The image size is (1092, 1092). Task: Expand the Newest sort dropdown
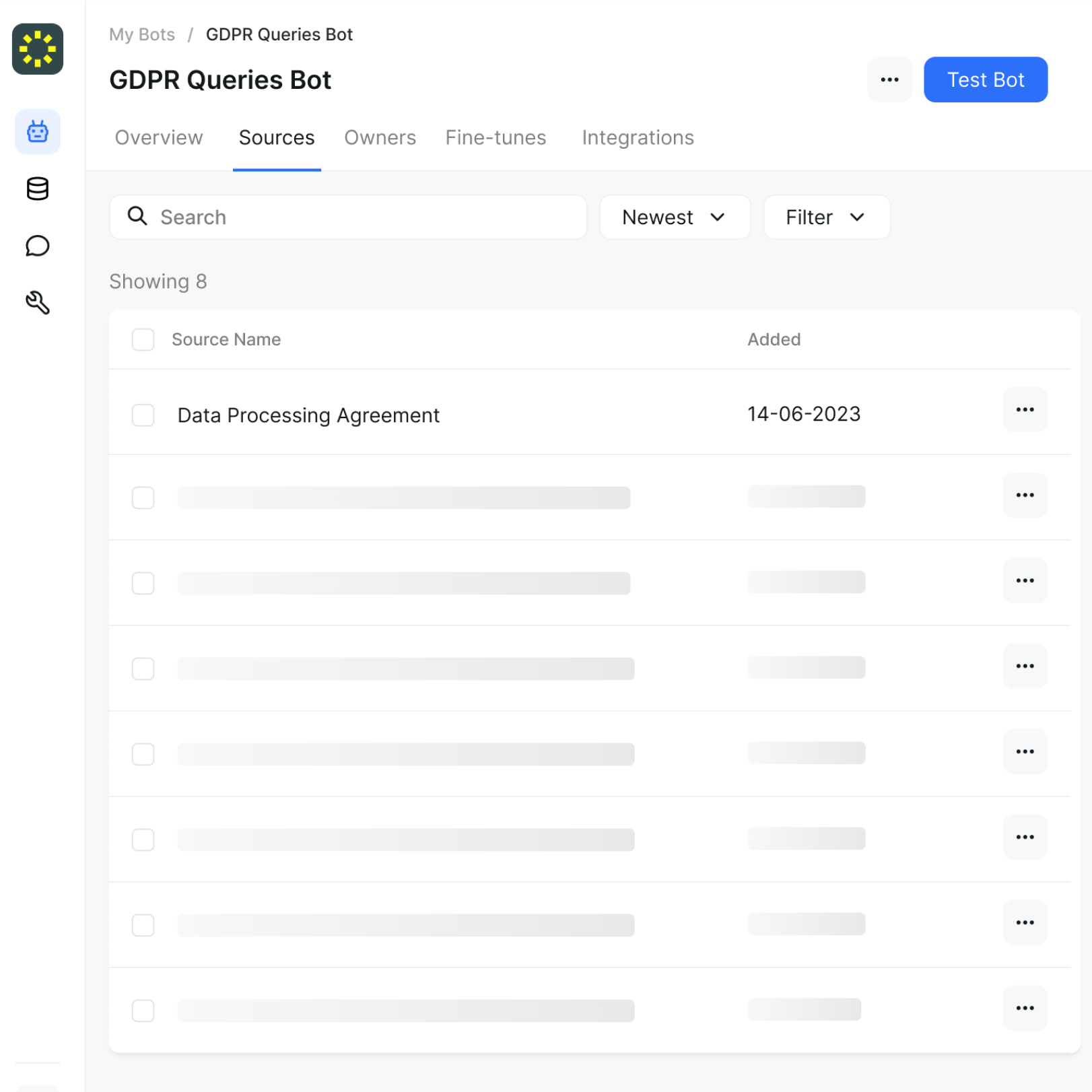pyautogui.click(x=674, y=217)
